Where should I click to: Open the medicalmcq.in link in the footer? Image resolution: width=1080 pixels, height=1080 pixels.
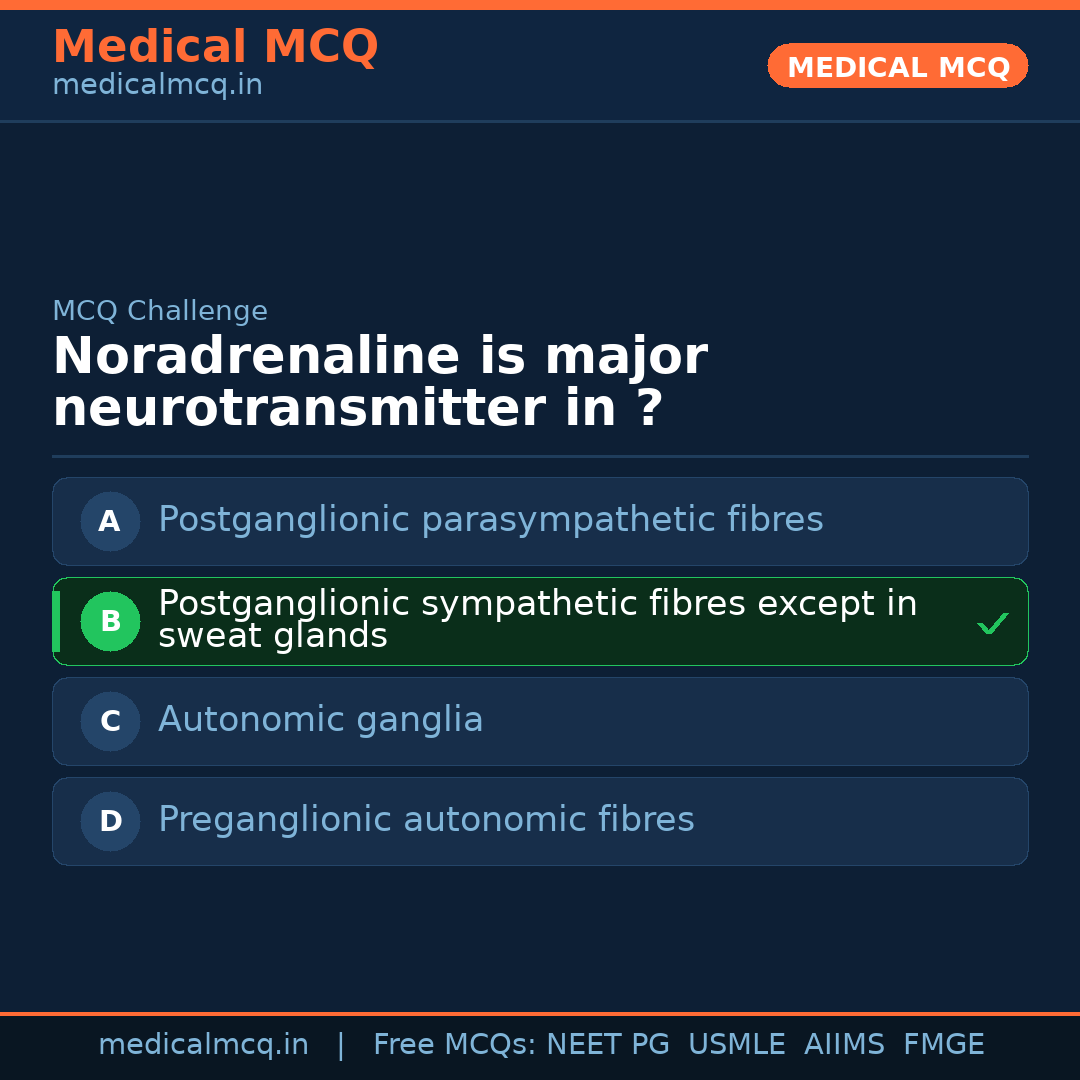click(x=203, y=1045)
